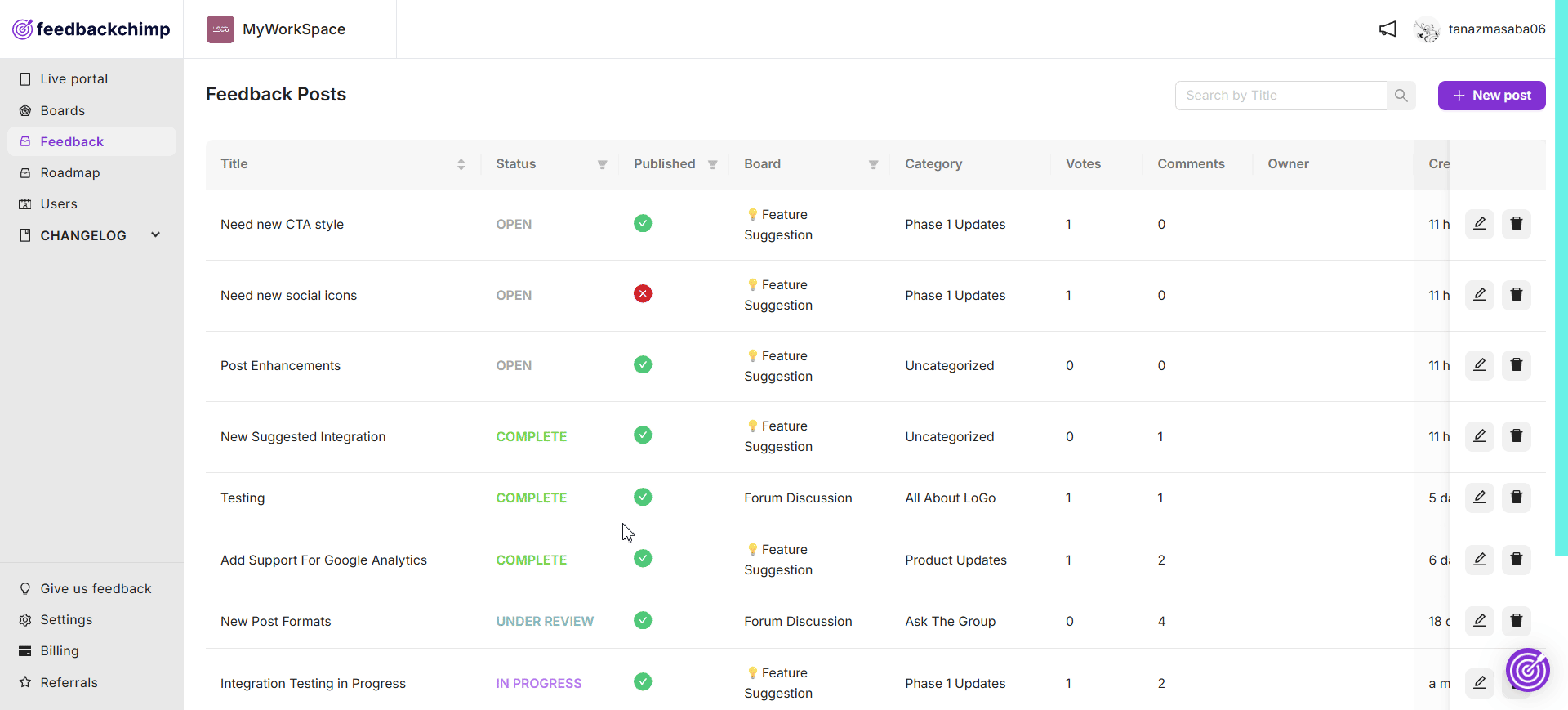The image size is (1568, 710).
Task: Open the Status column filter
Action: [602, 164]
